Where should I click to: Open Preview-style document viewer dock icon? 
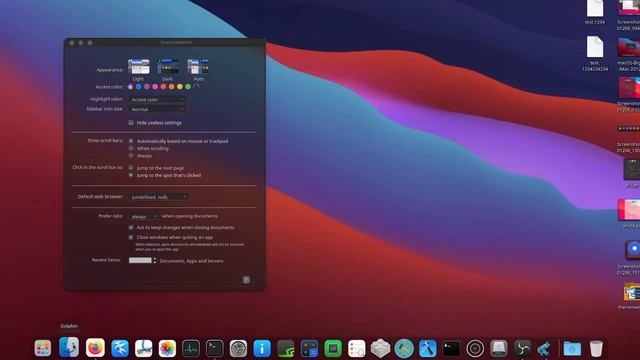point(144,348)
